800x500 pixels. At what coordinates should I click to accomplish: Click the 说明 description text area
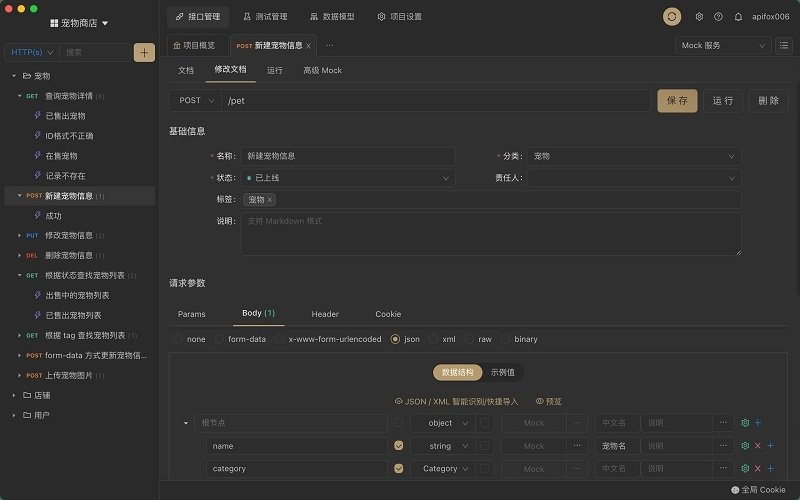click(490, 233)
